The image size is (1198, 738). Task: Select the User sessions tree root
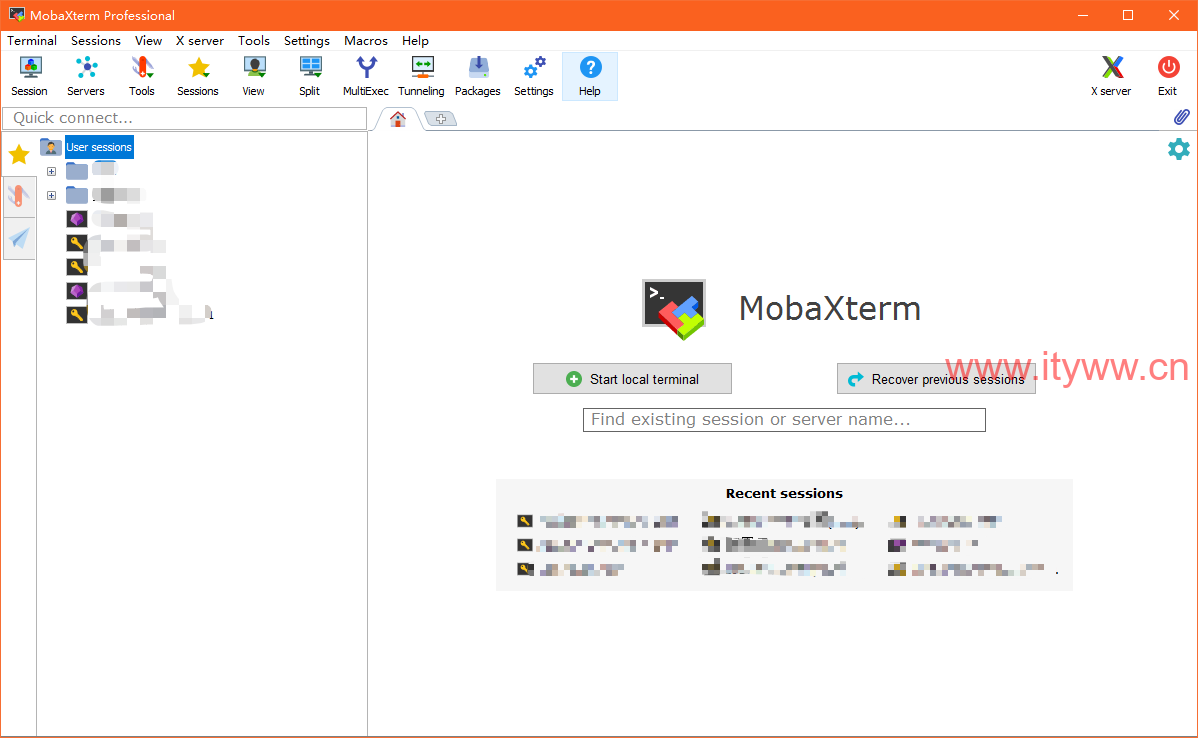pos(99,147)
